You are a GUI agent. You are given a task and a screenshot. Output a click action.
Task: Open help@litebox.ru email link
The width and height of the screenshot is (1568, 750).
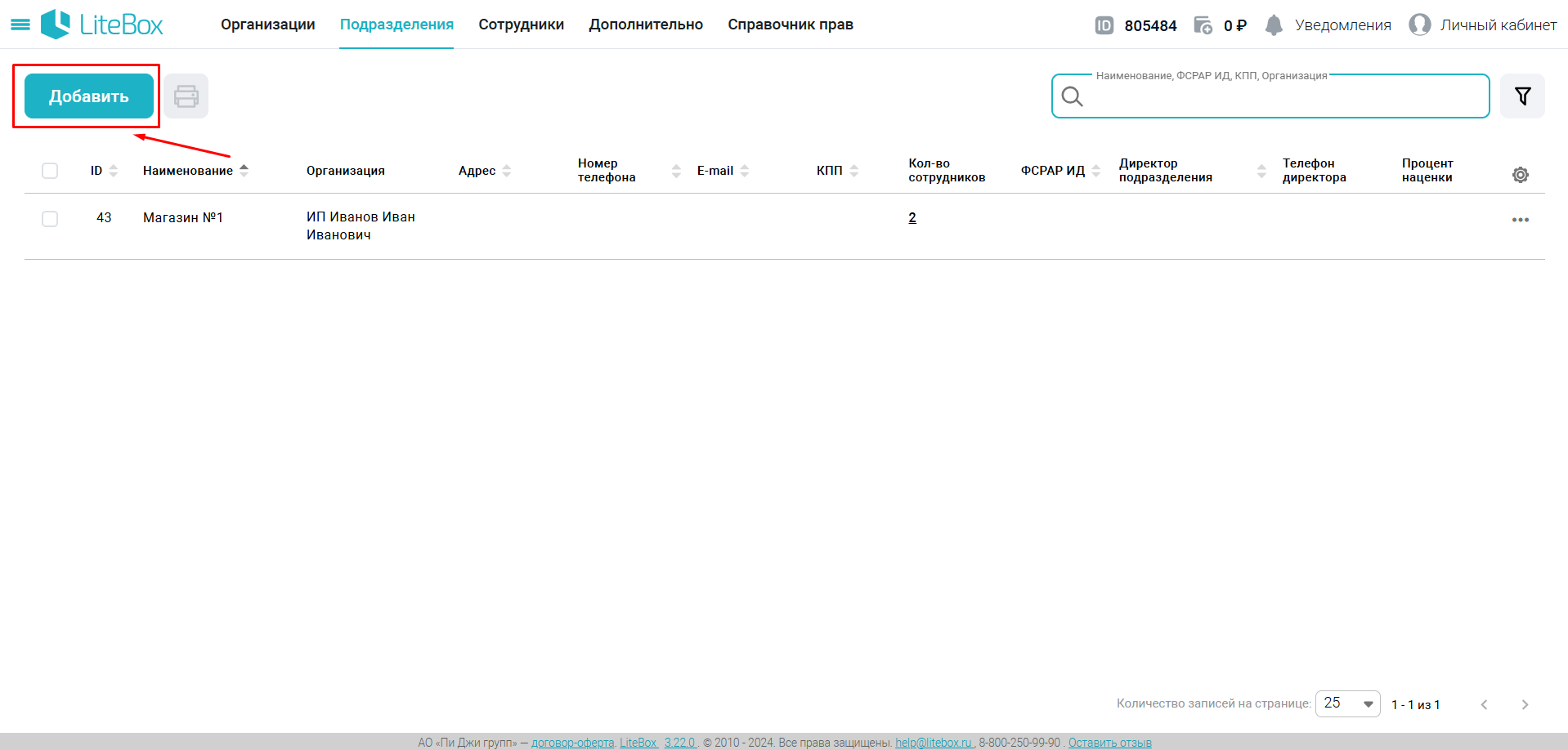(934, 743)
